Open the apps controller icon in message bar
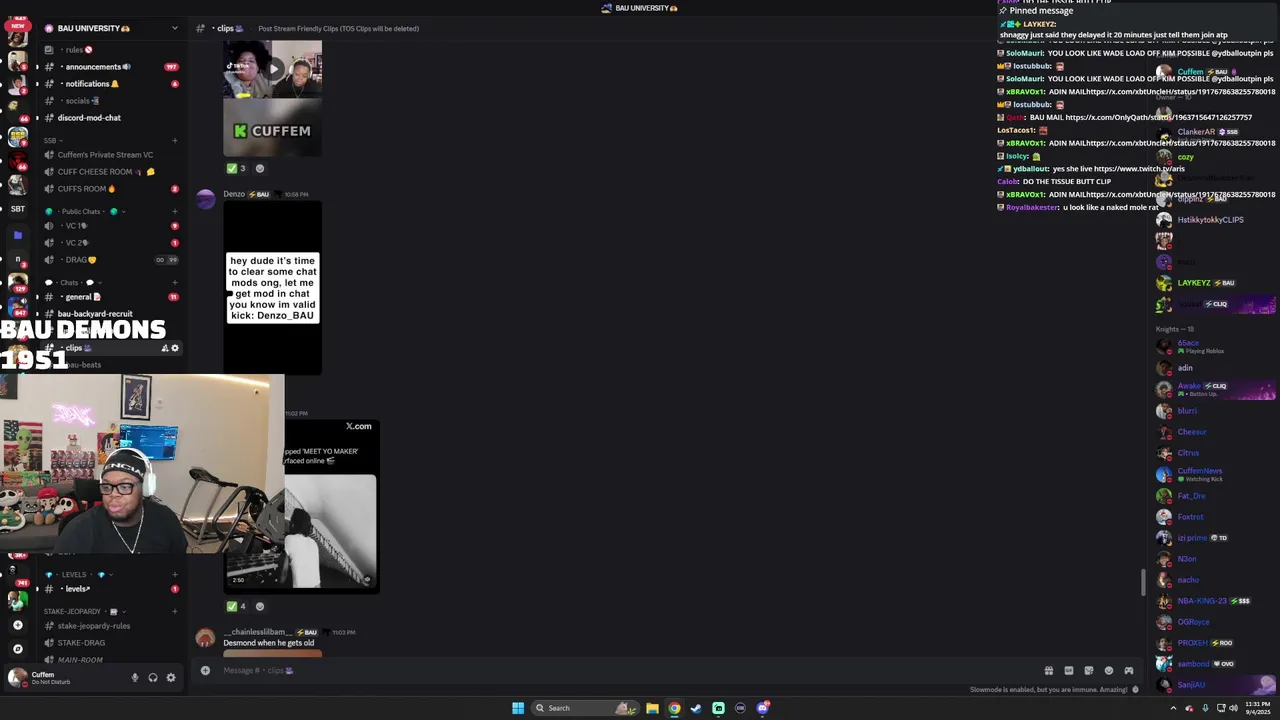Image resolution: width=1280 pixels, height=720 pixels. [1128, 671]
